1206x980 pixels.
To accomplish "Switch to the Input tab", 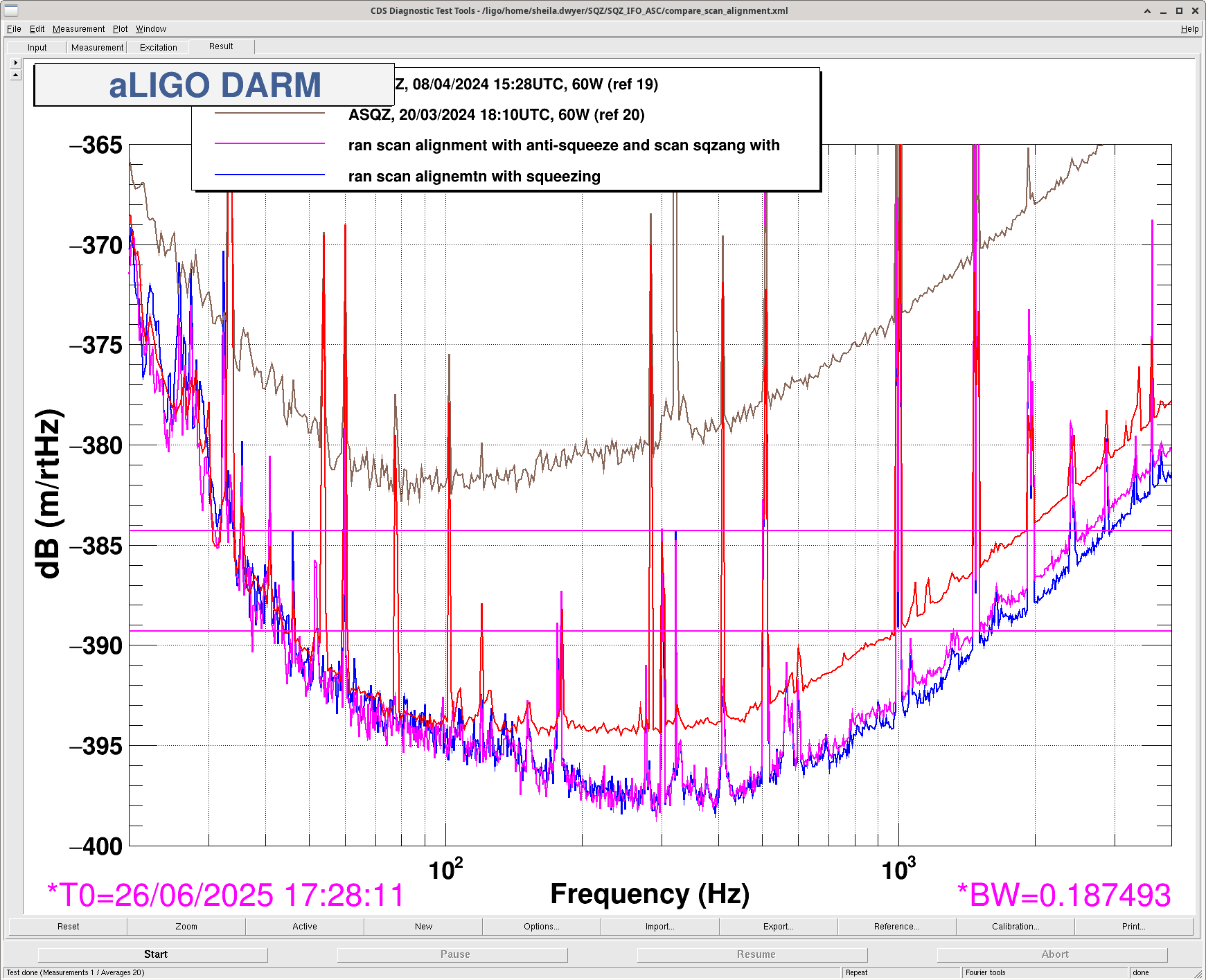I will 37,48.
